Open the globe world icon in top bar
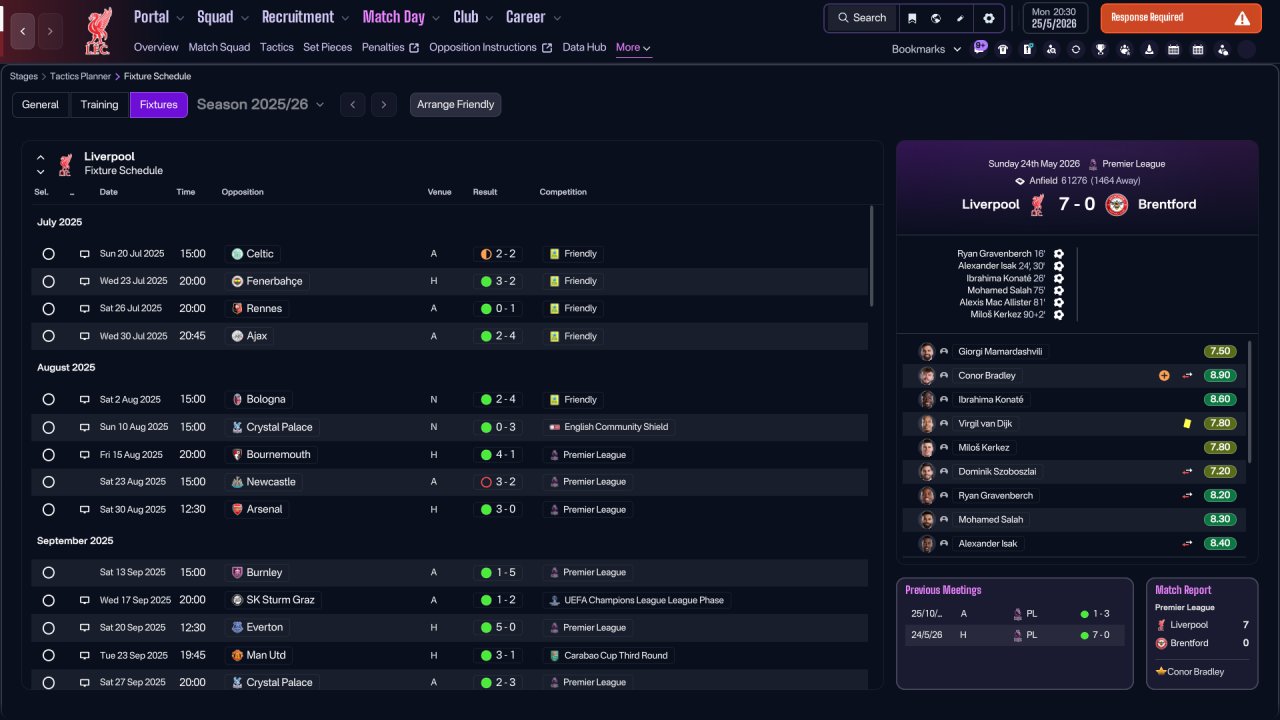The width and height of the screenshot is (1280, 720). [x=935, y=18]
